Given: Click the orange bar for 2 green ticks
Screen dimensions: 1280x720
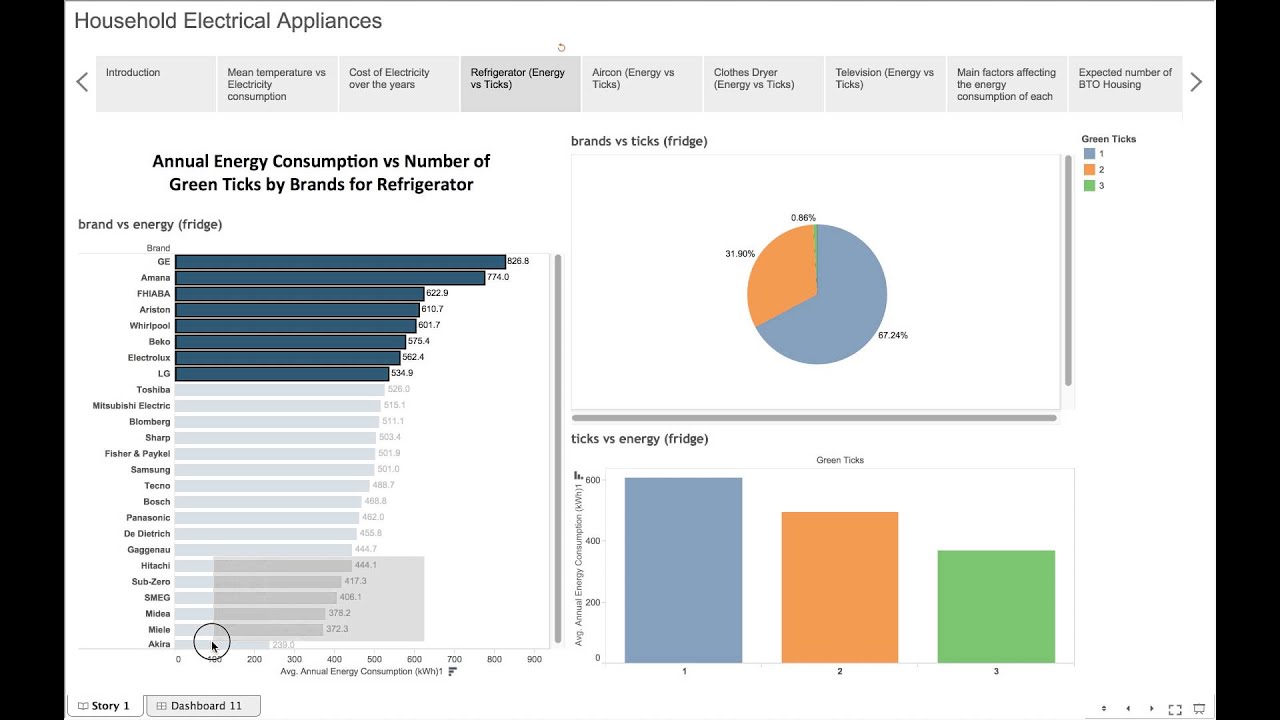Looking at the screenshot, I should click(x=840, y=587).
